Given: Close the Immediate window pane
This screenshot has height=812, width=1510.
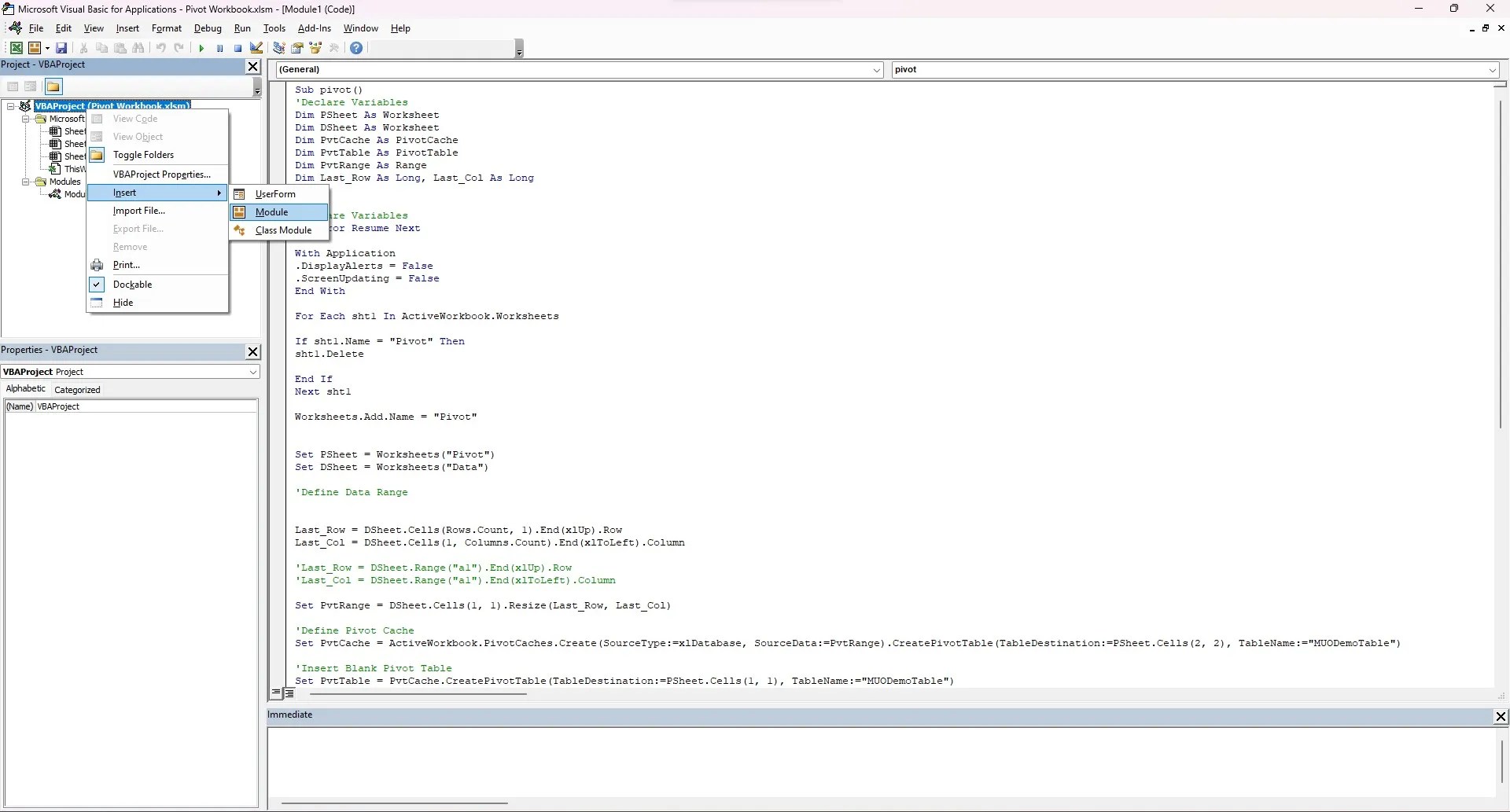Looking at the screenshot, I should pyautogui.click(x=1501, y=716).
